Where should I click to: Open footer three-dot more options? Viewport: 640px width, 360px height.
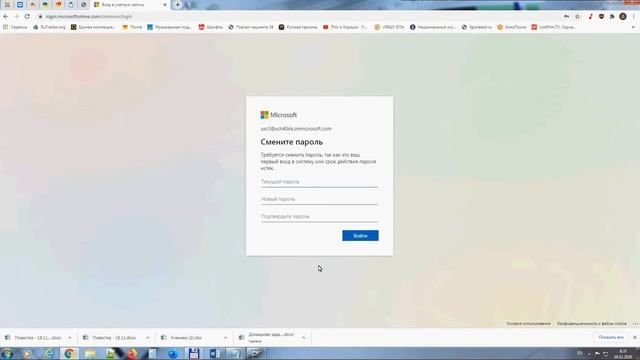click(635, 324)
